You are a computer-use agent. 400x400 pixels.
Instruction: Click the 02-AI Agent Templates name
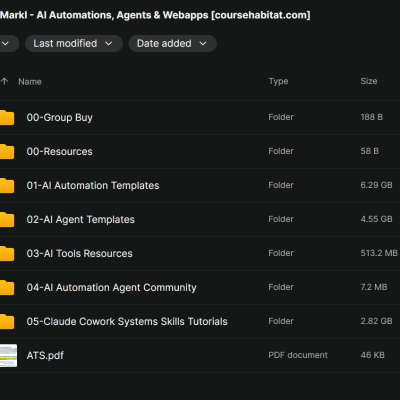pos(81,220)
